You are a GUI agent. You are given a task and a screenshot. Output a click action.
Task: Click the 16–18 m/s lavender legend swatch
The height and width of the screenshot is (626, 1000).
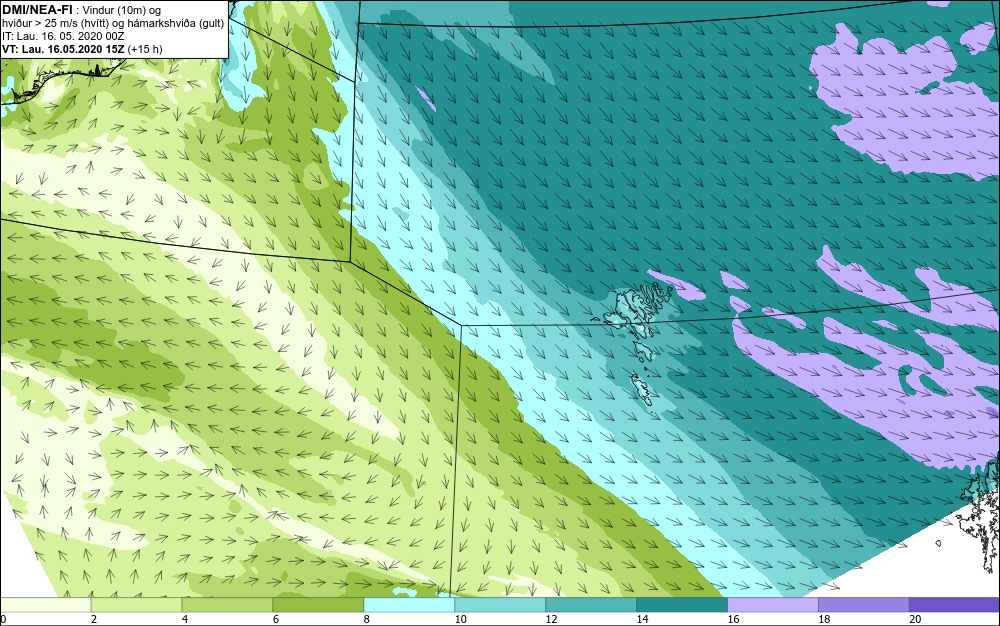(x=772, y=604)
